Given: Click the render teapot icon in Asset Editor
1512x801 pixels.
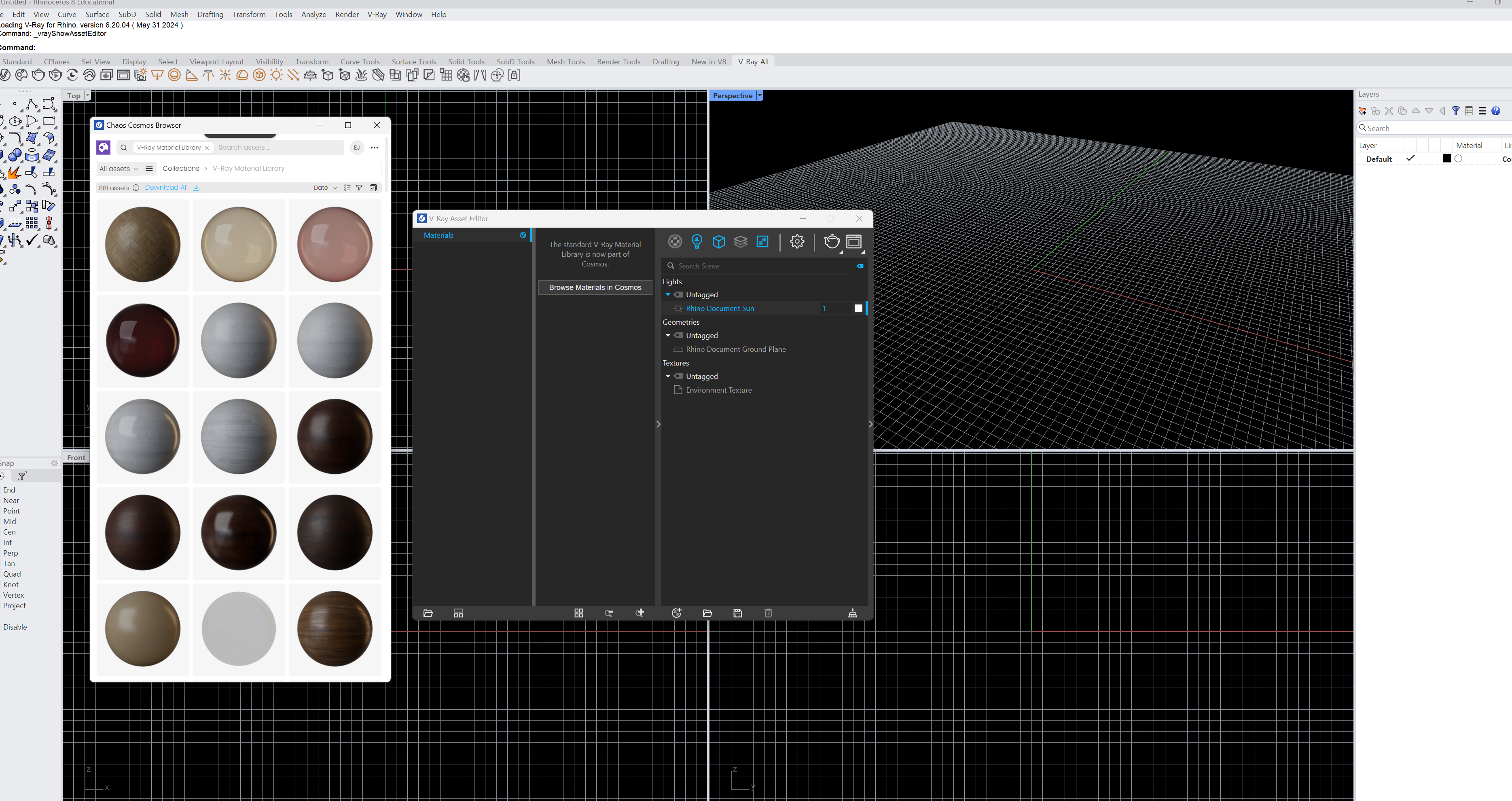Looking at the screenshot, I should pos(832,242).
